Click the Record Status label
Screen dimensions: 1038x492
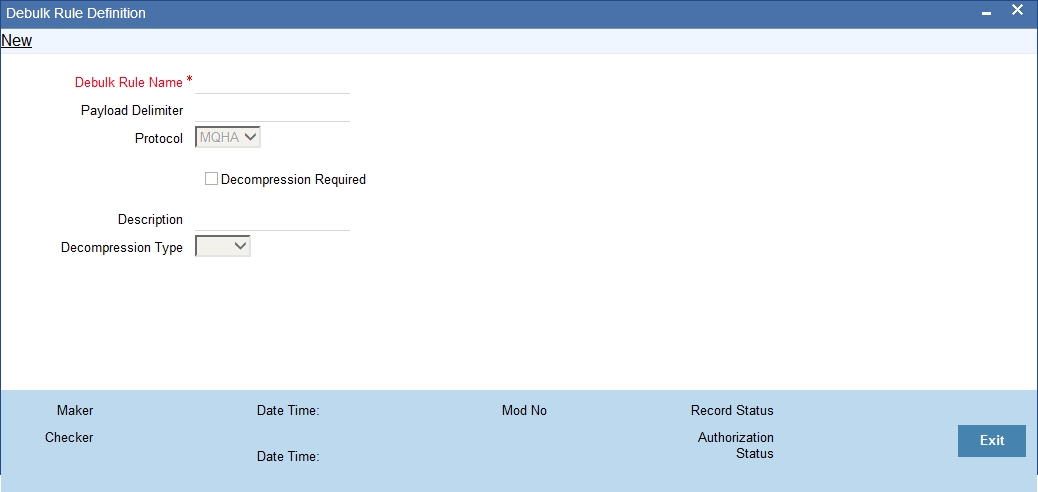(x=732, y=411)
